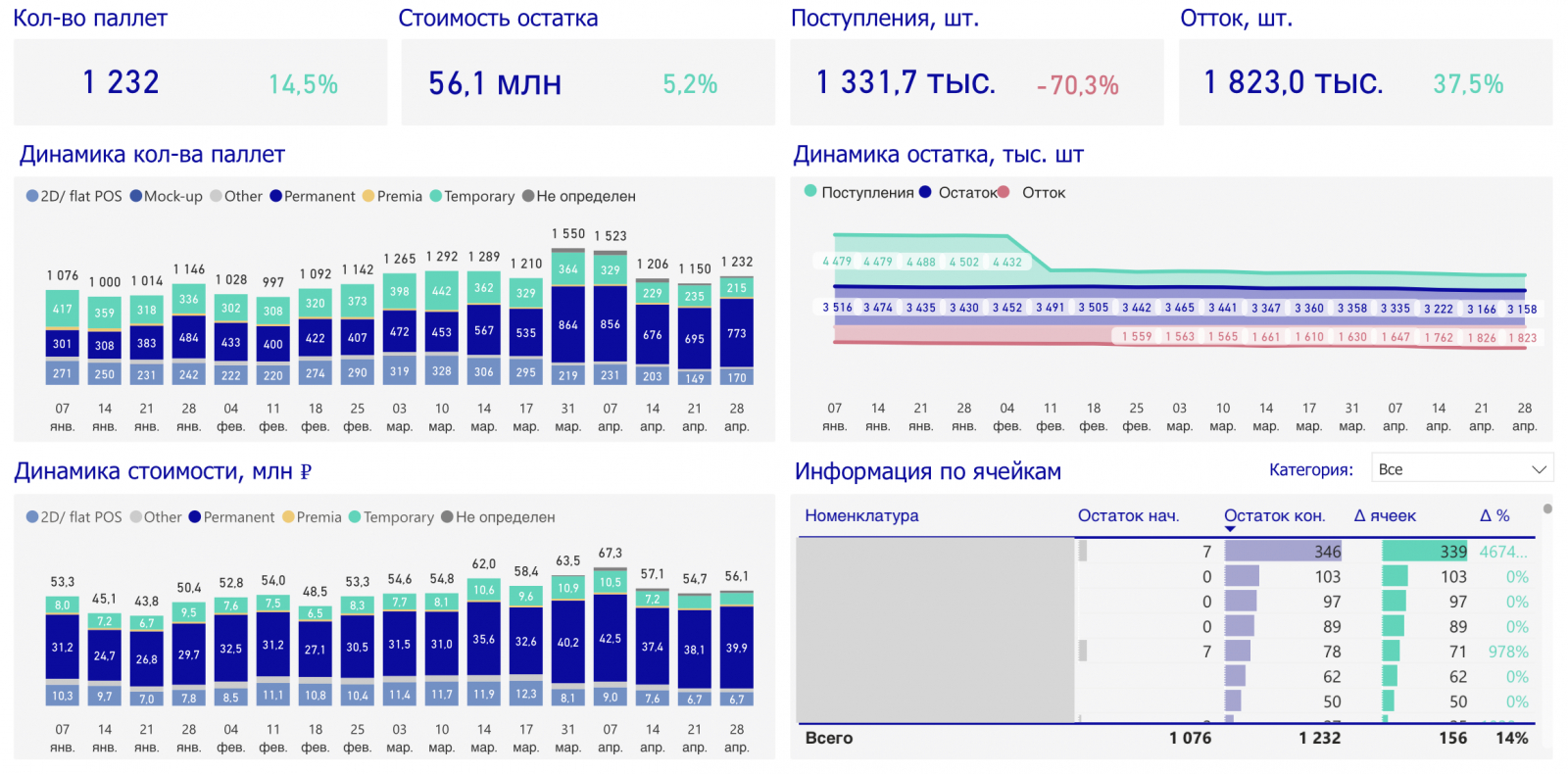Sort table by Остаток нач. column

(1128, 515)
